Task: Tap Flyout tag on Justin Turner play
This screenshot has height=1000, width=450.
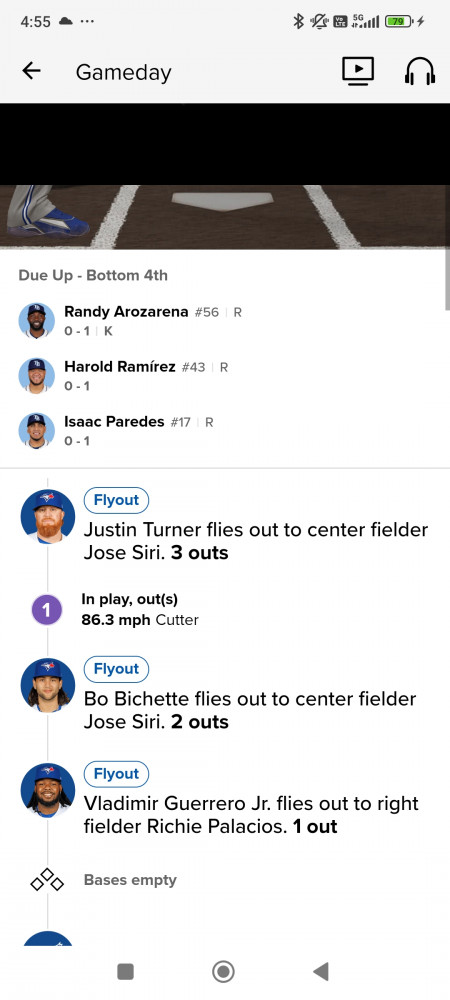Action: click(x=116, y=501)
